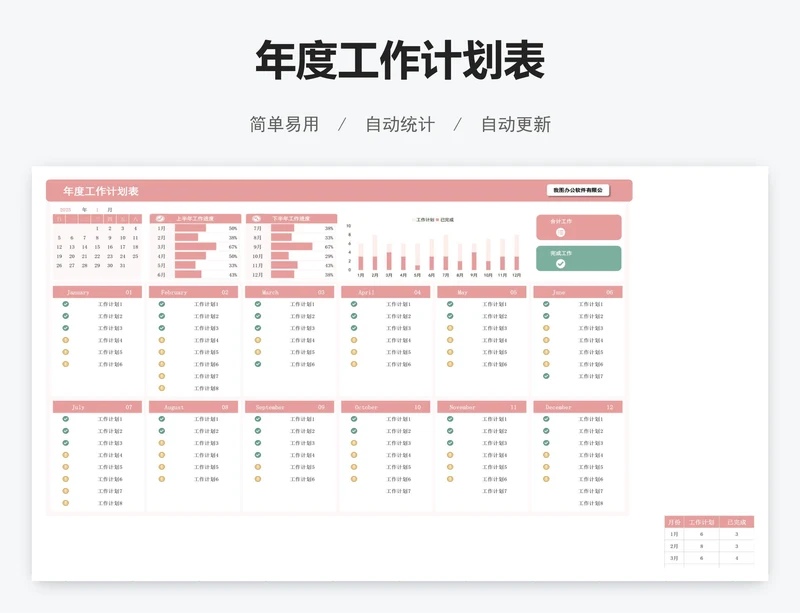
Task: Click April 工作计划2 green check icon
Action: pyautogui.click(x=354, y=316)
